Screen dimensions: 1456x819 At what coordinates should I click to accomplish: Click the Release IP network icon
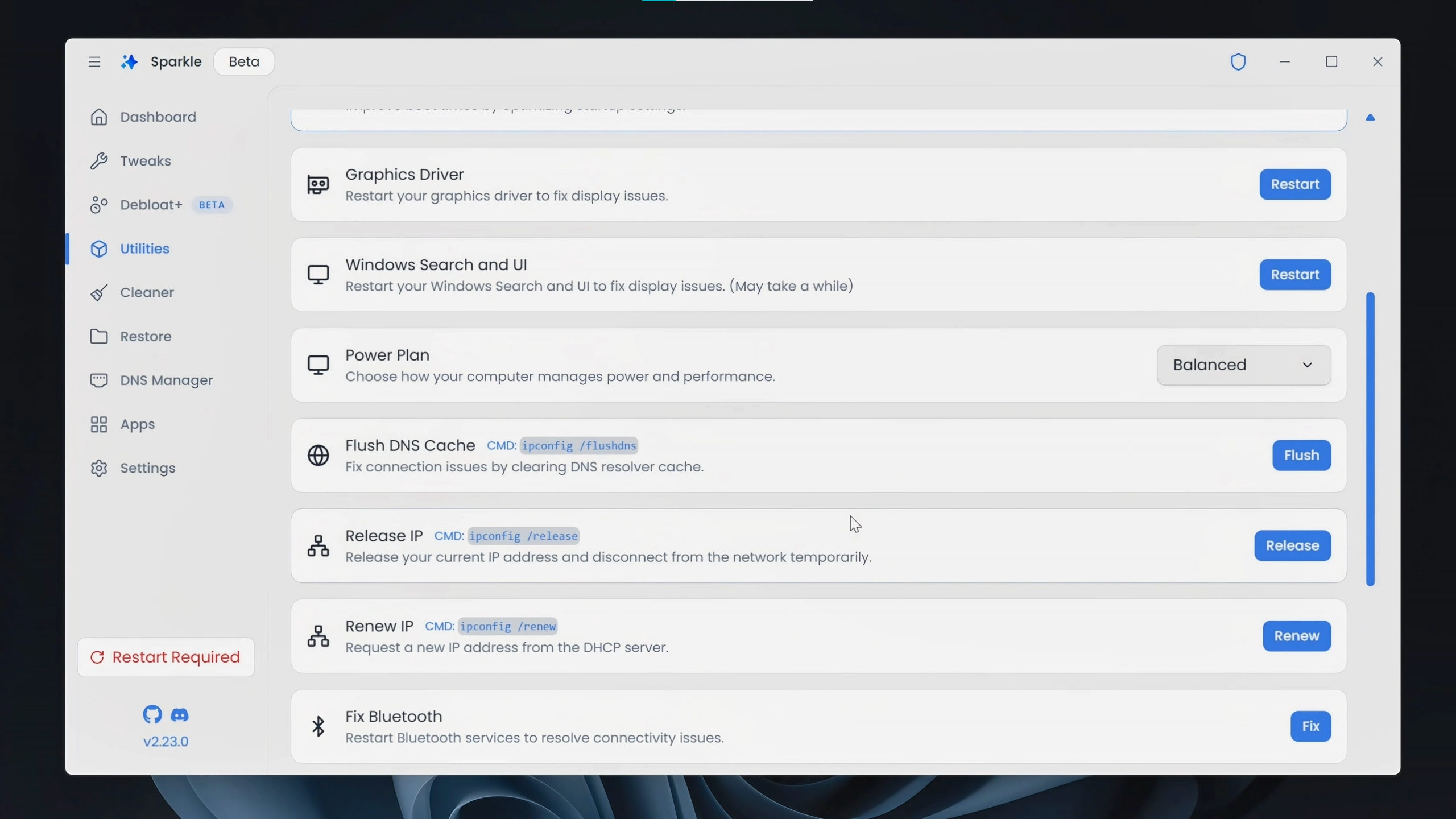click(x=318, y=546)
